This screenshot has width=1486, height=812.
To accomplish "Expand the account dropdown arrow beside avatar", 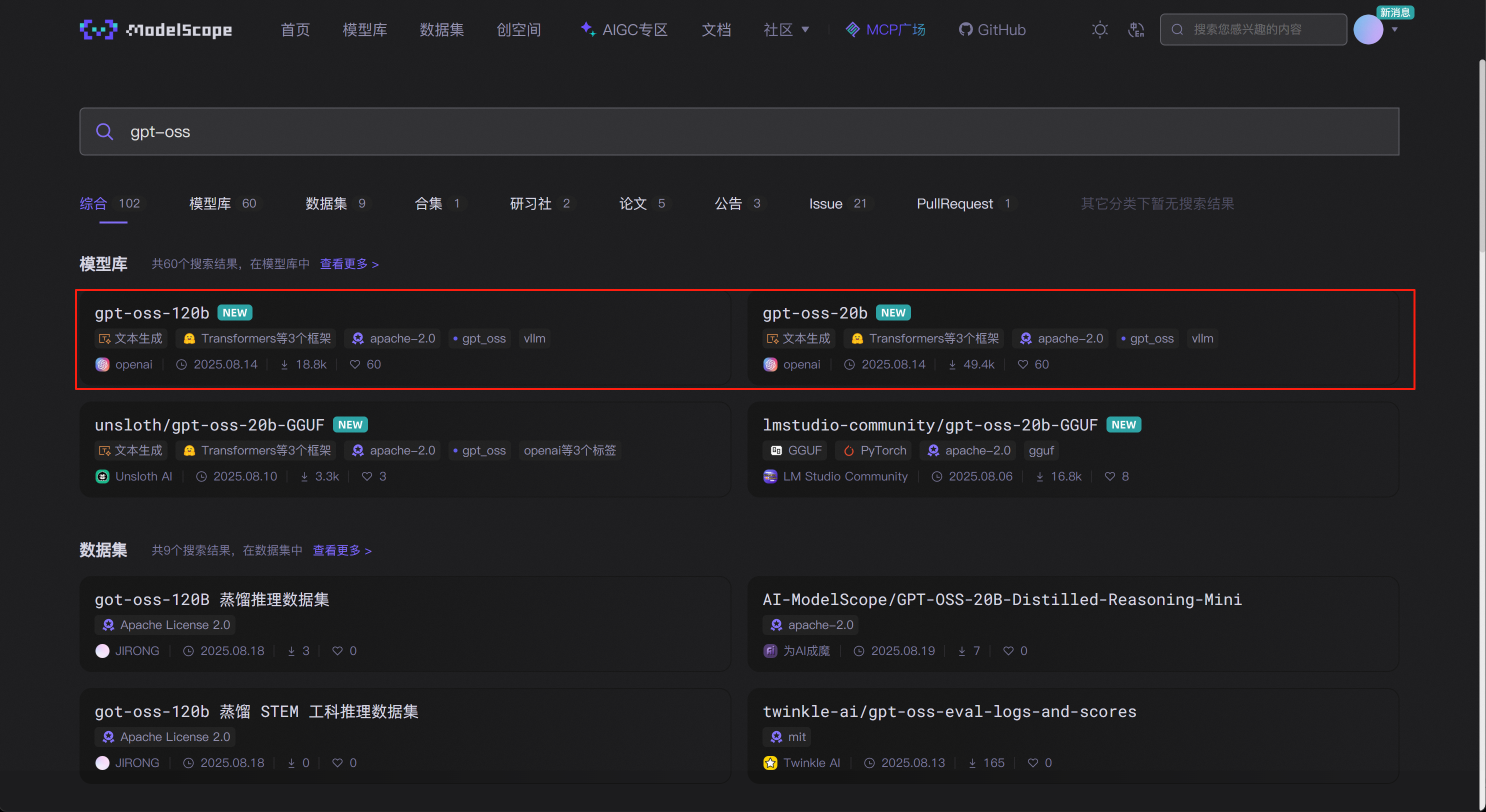I will point(1395,30).
